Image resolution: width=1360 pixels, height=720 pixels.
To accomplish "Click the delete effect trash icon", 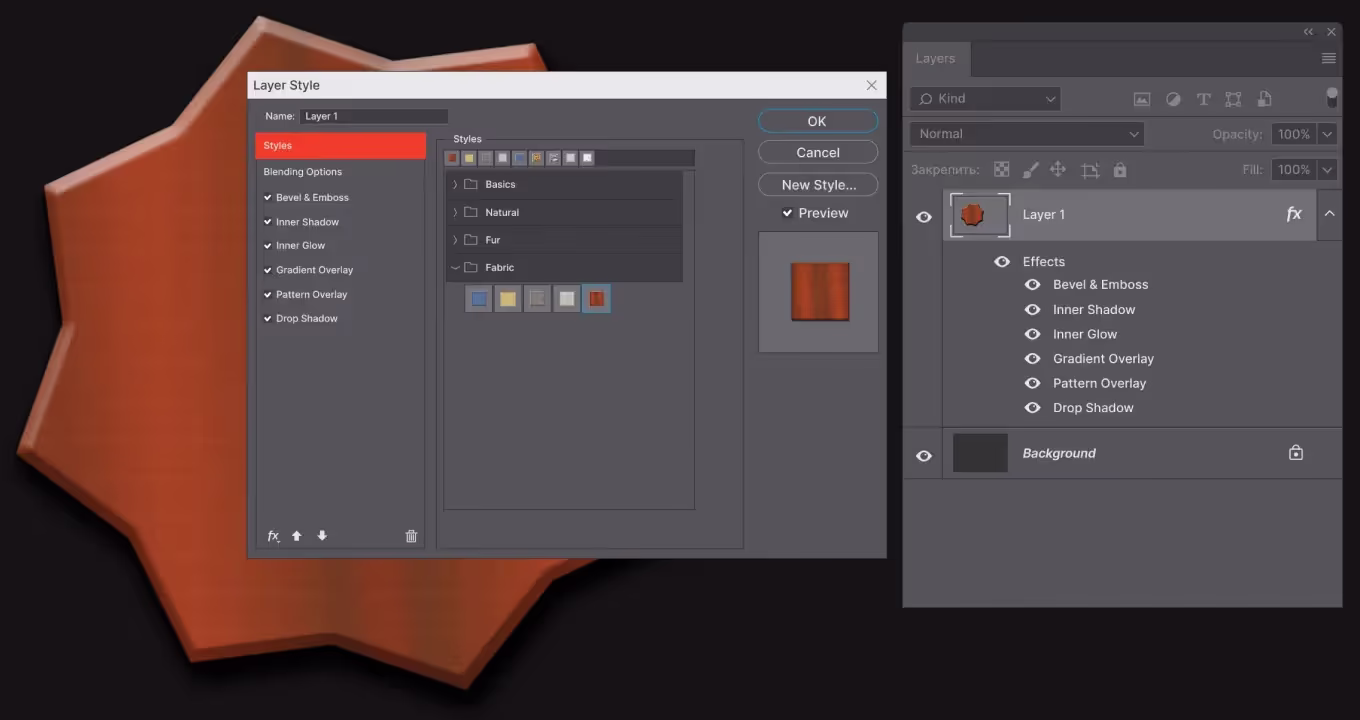I will (x=411, y=536).
